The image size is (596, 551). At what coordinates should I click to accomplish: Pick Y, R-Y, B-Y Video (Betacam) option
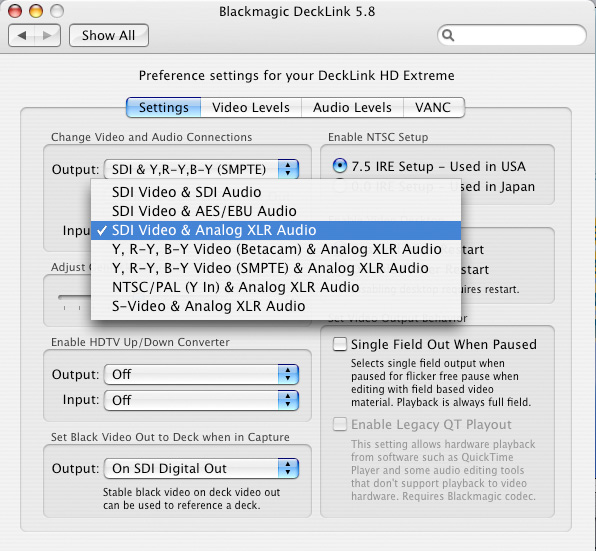click(x=276, y=249)
